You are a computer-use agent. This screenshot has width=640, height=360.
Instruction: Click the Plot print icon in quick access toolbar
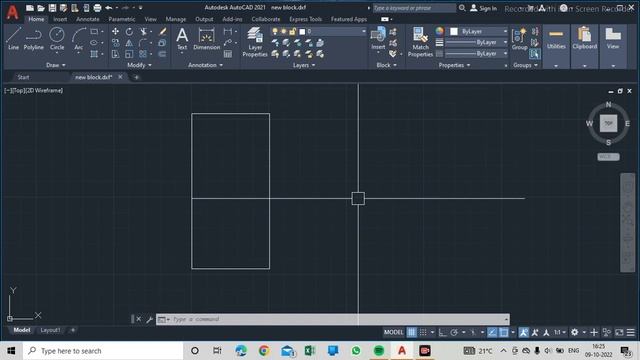pyautogui.click(x=97, y=8)
